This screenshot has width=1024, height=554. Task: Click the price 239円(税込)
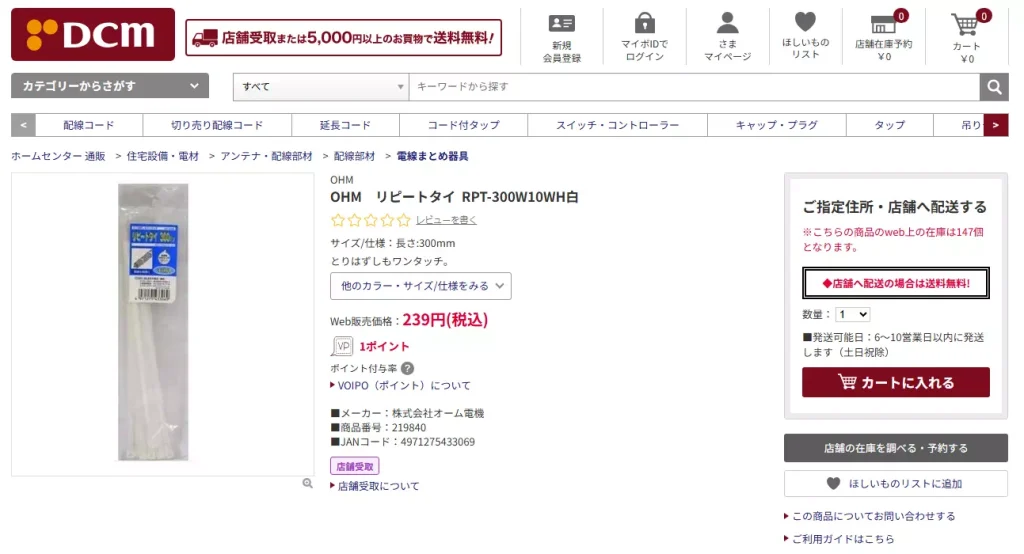[x=445, y=319]
